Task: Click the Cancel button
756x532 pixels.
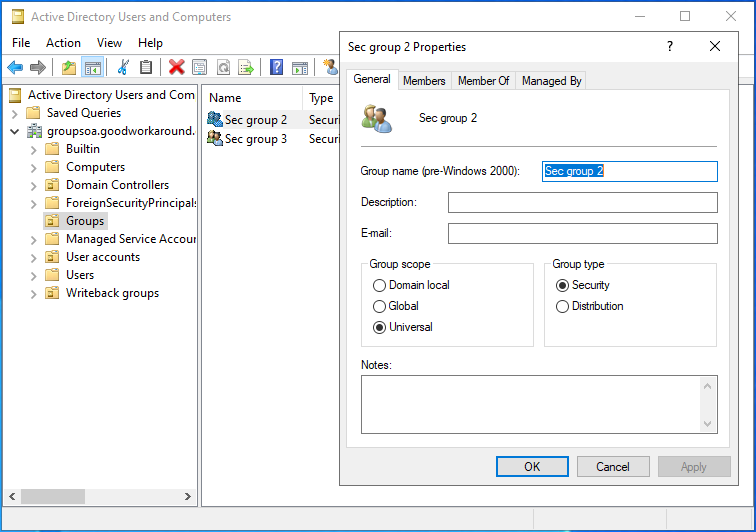Action: 613,467
